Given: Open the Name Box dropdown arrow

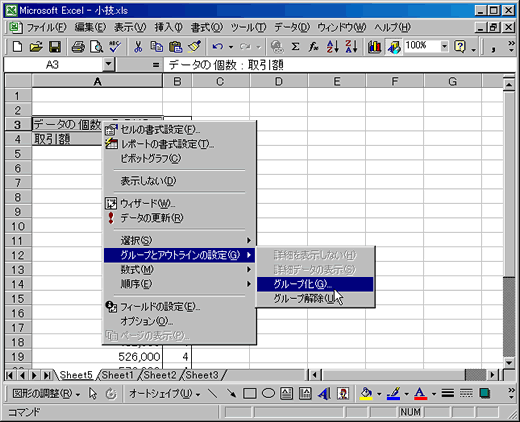Looking at the screenshot, I should tap(108, 64).
